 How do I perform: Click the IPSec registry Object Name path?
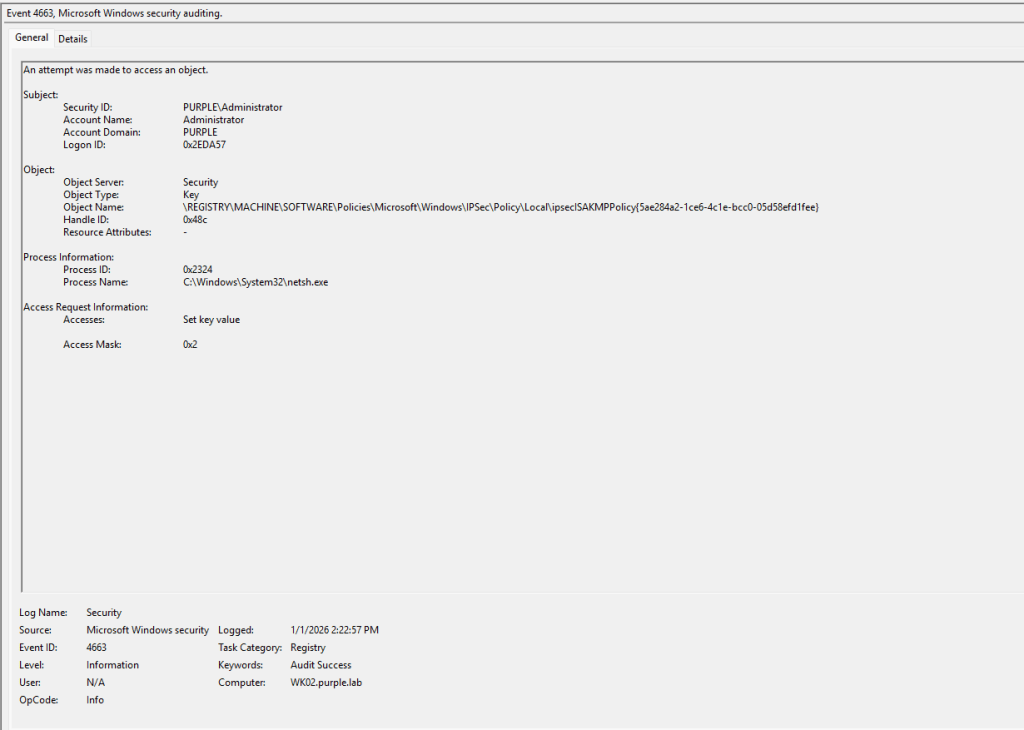tap(500, 207)
